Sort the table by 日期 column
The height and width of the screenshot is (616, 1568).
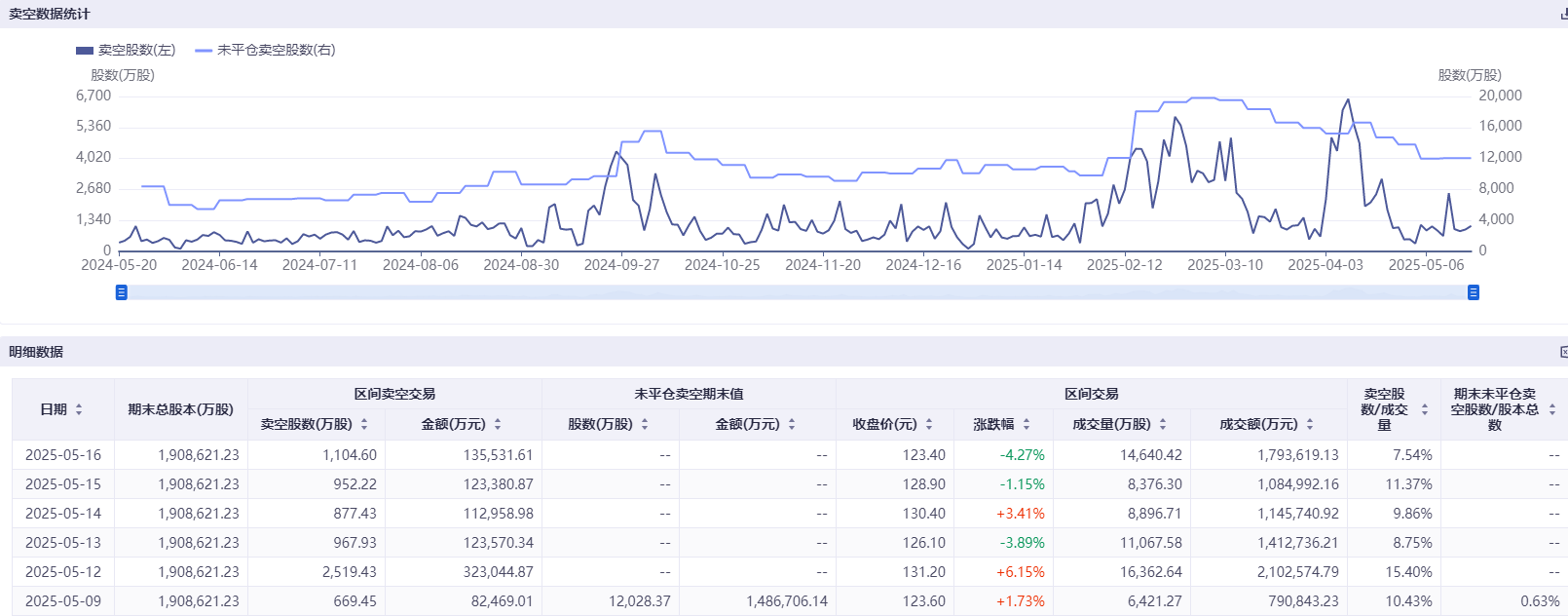[x=79, y=409]
